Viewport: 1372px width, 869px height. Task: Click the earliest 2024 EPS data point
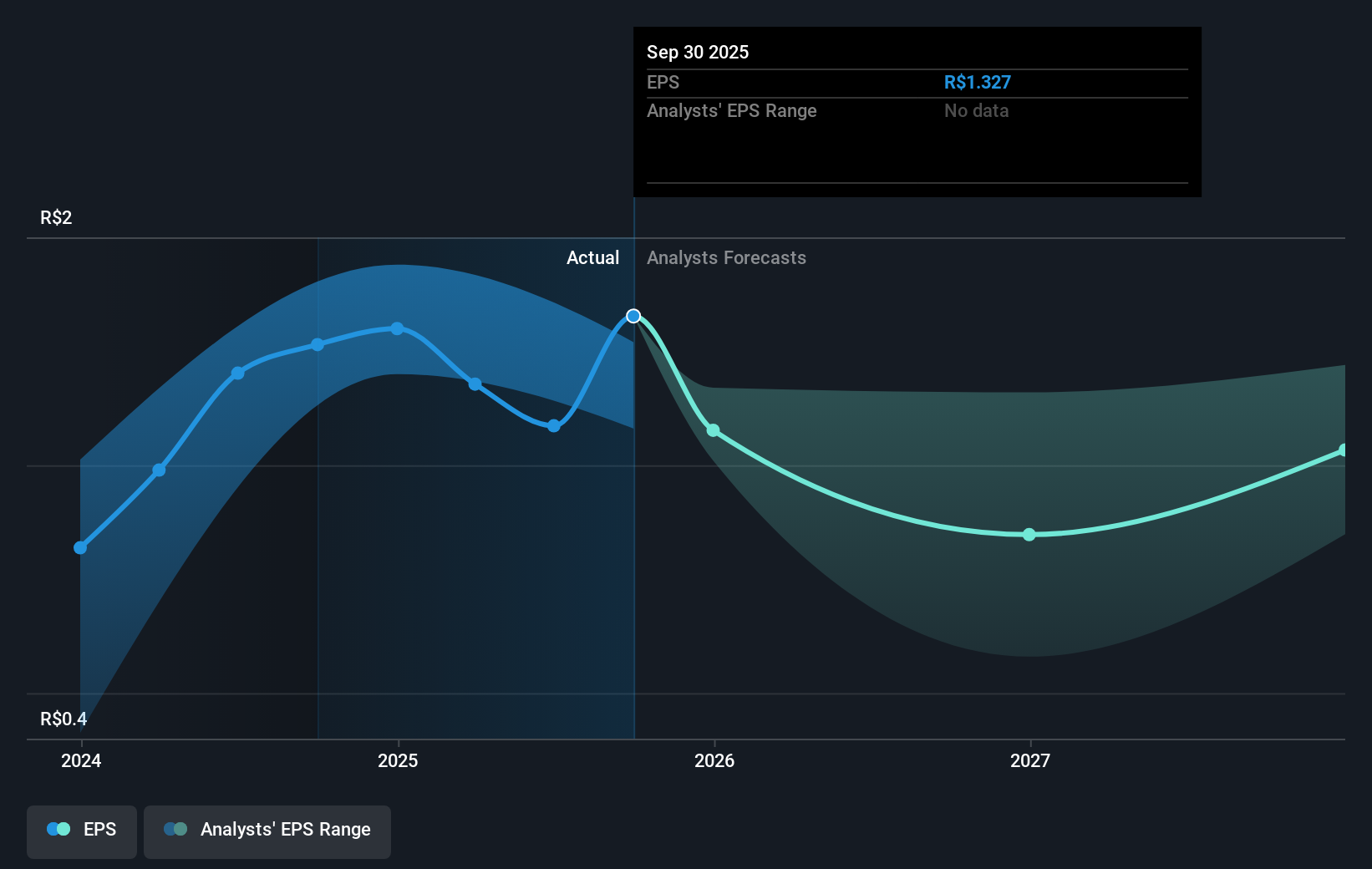80,548
